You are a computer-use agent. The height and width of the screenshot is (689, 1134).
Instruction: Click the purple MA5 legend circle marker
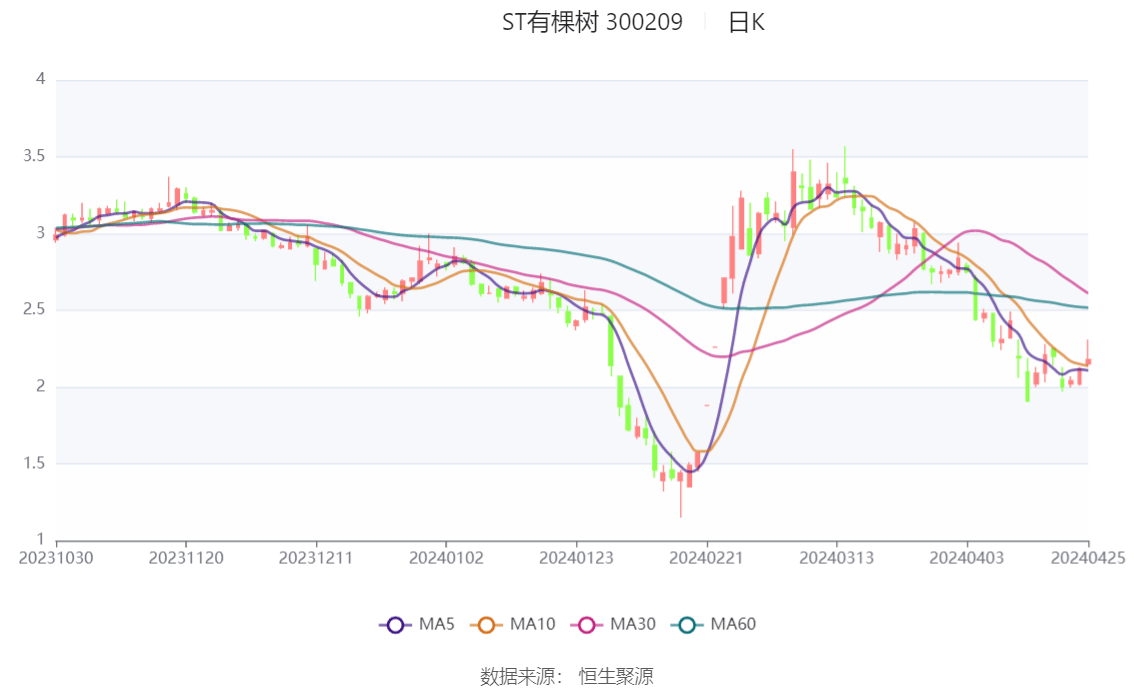pos(395,625)
